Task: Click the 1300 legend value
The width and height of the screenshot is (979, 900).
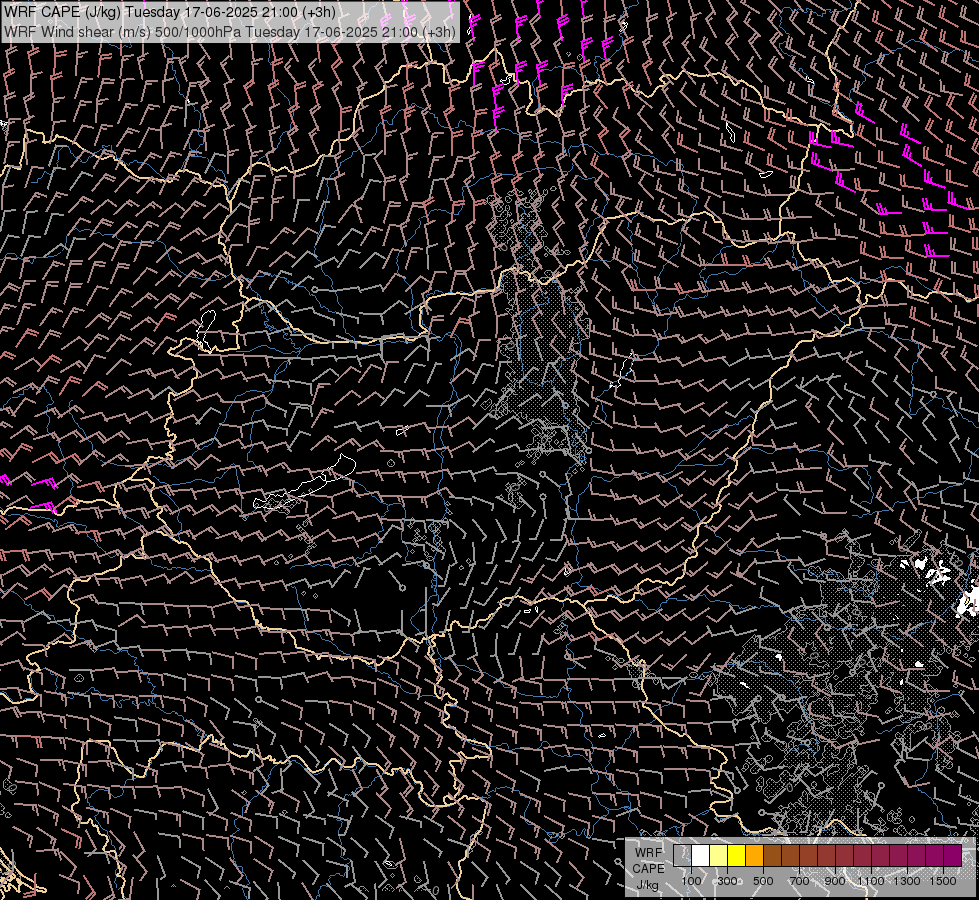Action: [x=907, y=881]
